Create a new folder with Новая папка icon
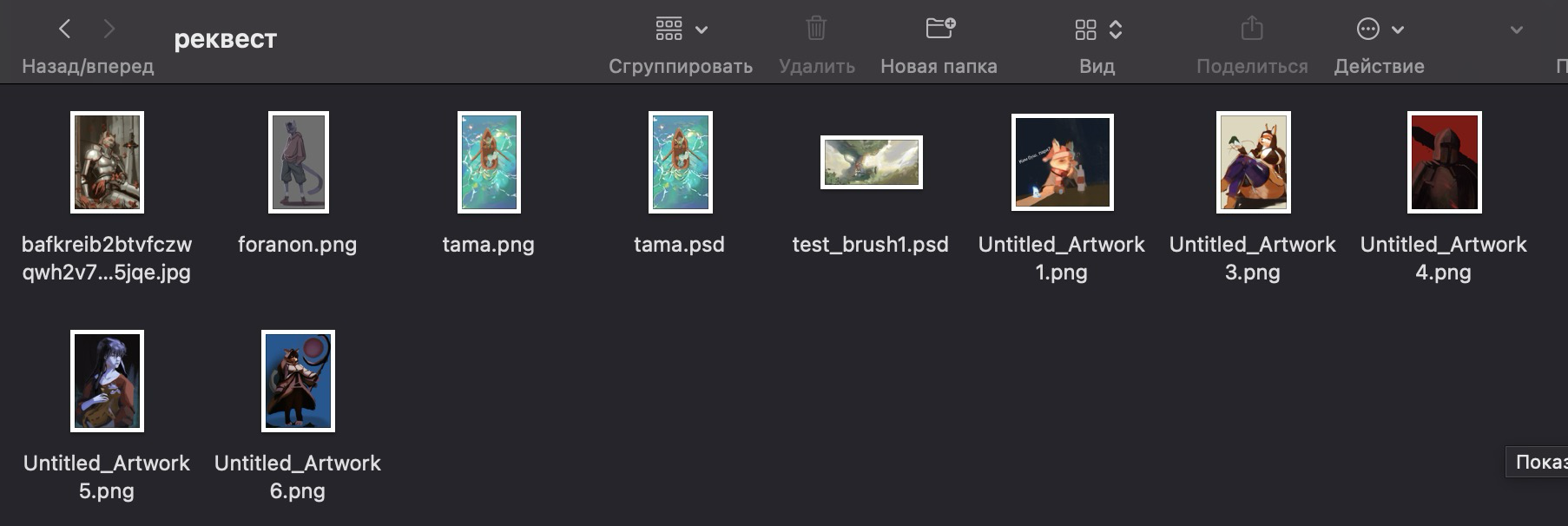Image resolution: width=1568 pixels, height=526 pixels. click(940, 28)
